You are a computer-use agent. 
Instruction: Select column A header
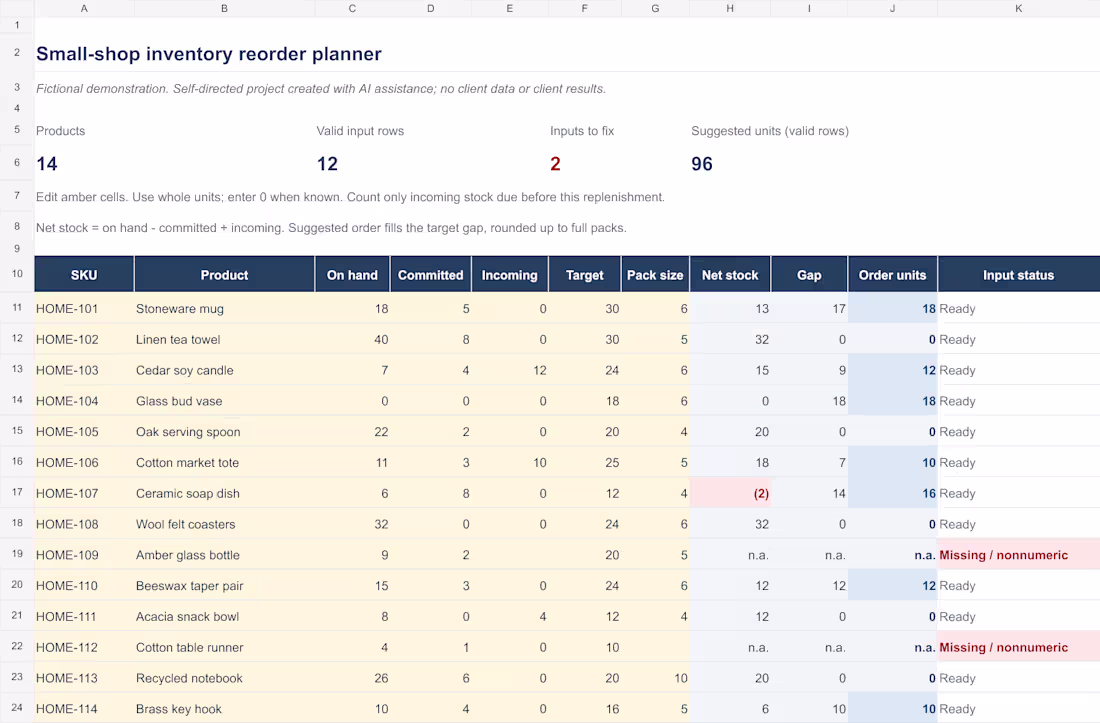pyautogui.click(x=84, y=8)
